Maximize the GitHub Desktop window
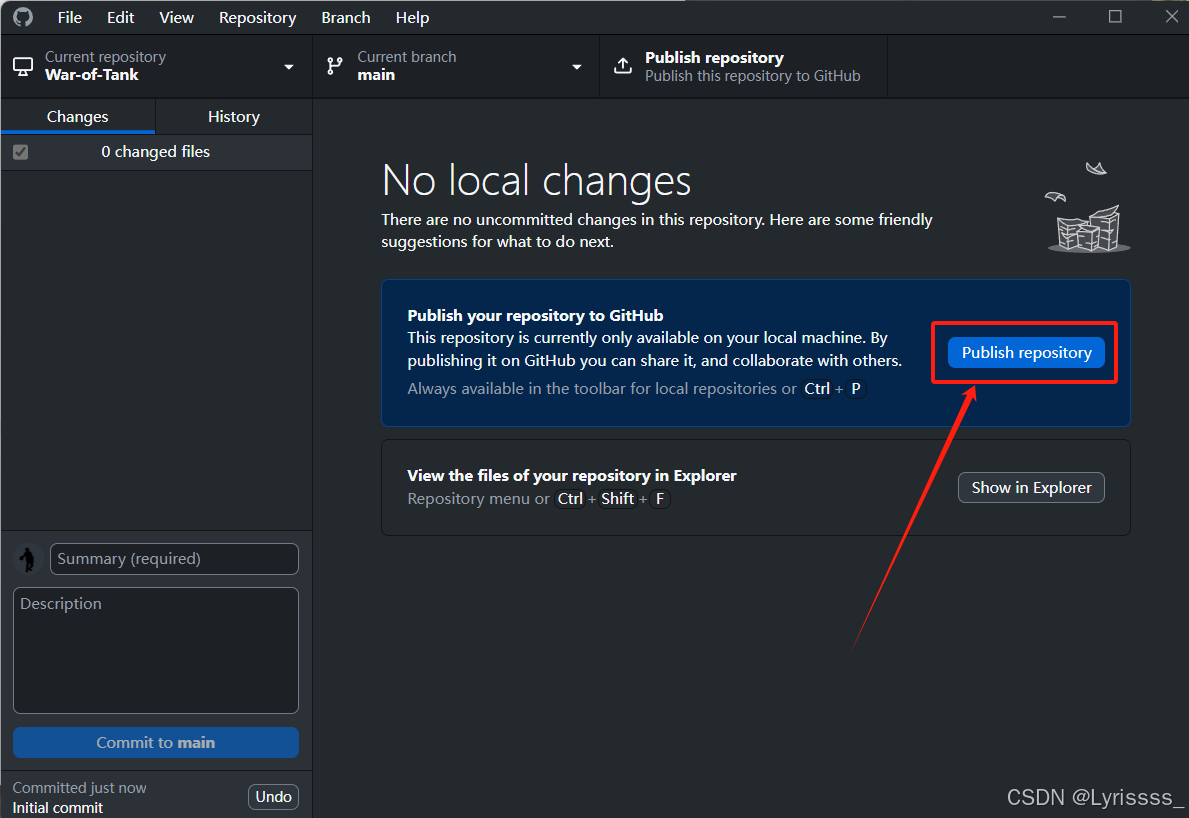This screenshot has height=818, width=1189. [1115, 17]
